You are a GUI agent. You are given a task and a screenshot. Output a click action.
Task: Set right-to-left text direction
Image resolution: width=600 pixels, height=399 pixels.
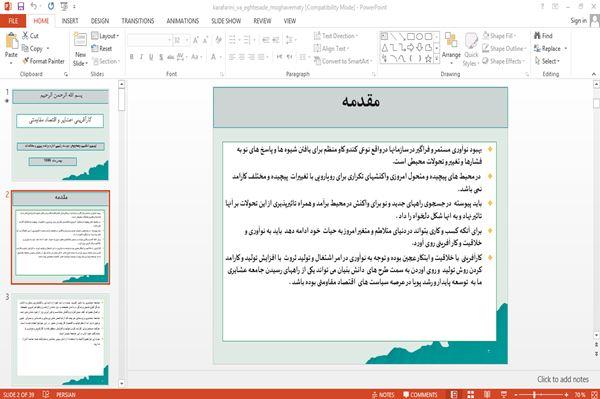pyautogui.click(x=290, y=57)
